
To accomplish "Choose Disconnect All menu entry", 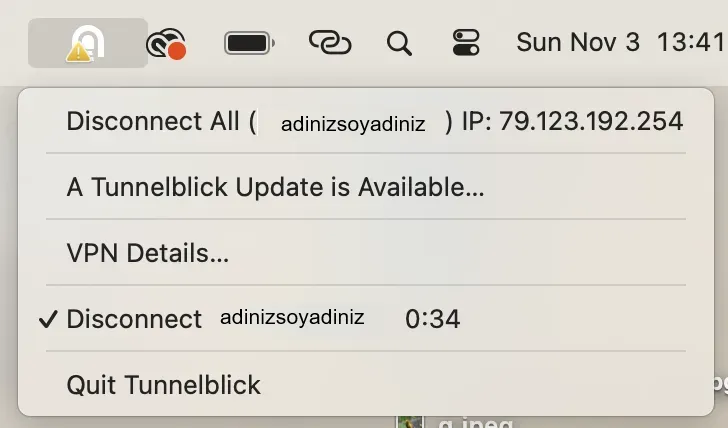I will click(366, 121).
